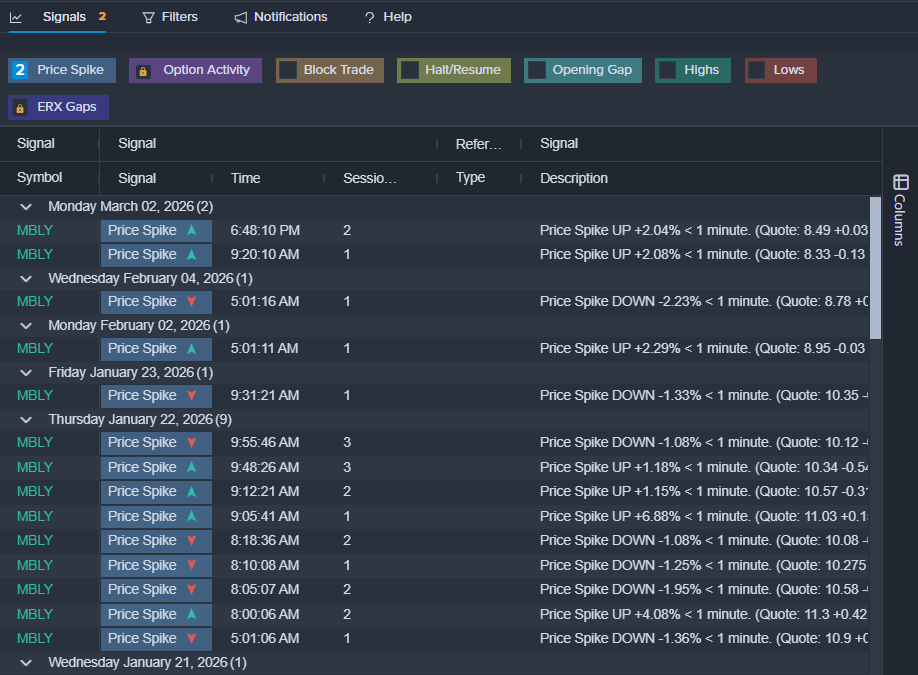Click the Signals chart icon
Image resolution: width=918 pixels, height=675 pixels.
click(x=16, y=17)
